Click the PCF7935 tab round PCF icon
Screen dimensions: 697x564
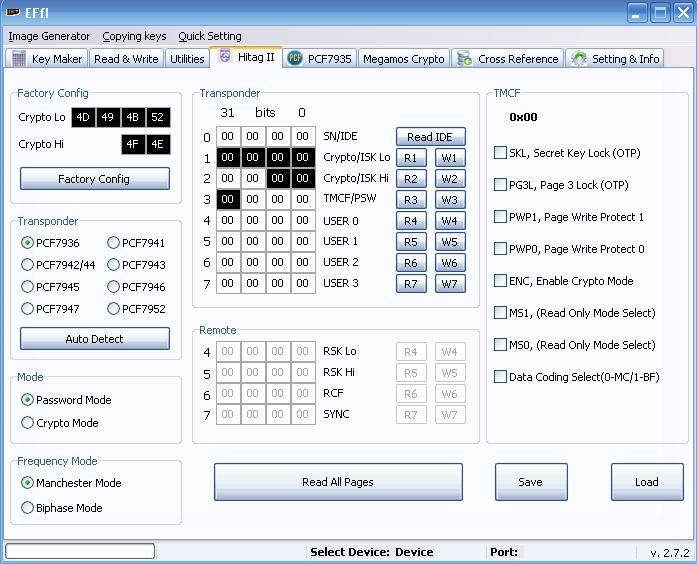click(x=294, y=58)
